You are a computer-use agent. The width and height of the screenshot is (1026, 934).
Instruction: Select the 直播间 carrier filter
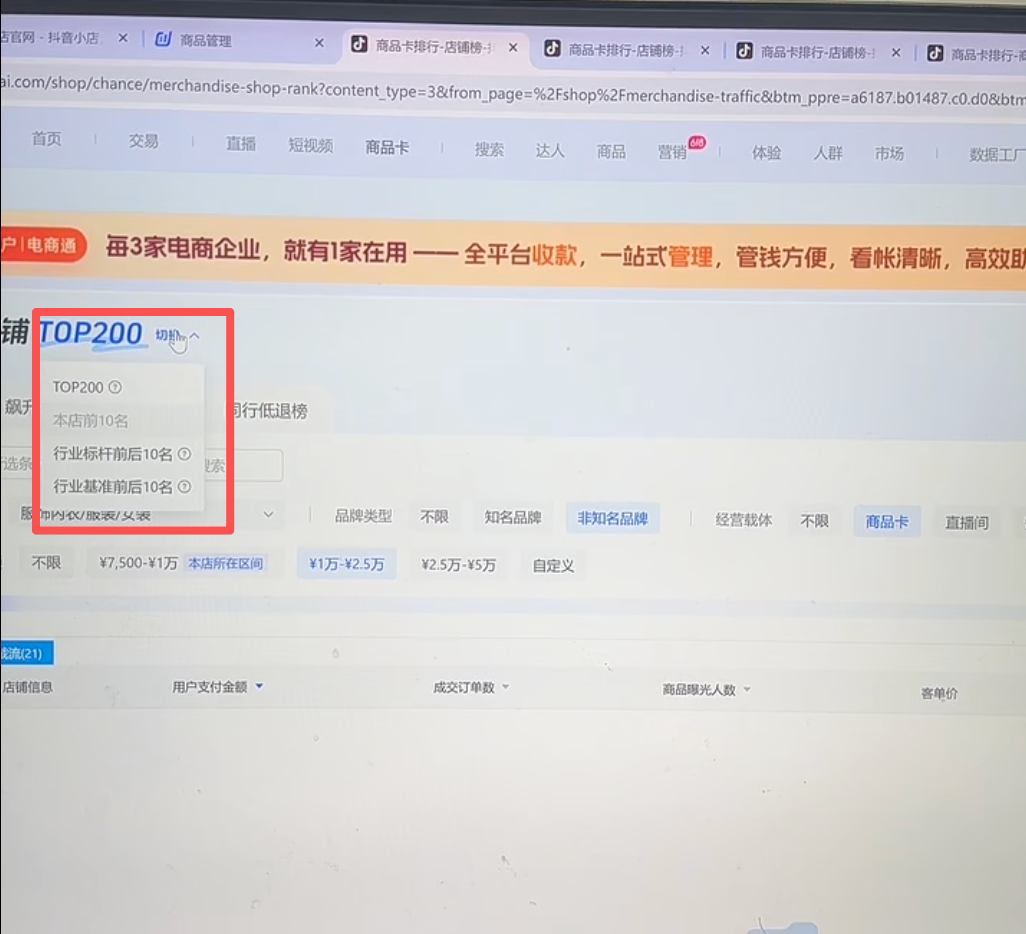pyautogui.click(x=966, y=523)
